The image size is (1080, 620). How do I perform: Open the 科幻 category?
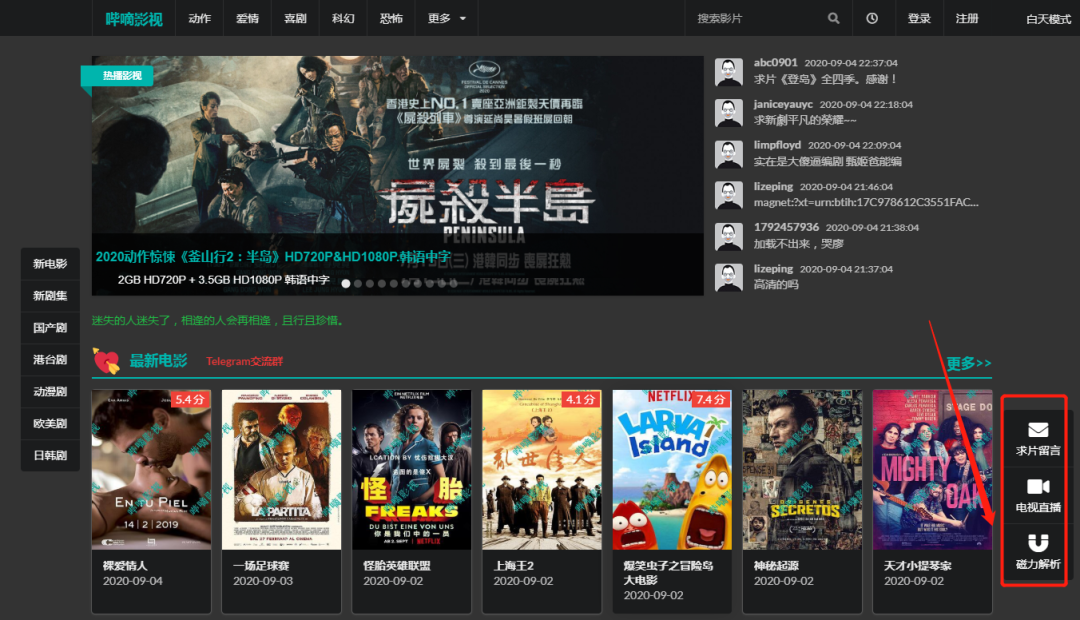click(x=343, y=19)
